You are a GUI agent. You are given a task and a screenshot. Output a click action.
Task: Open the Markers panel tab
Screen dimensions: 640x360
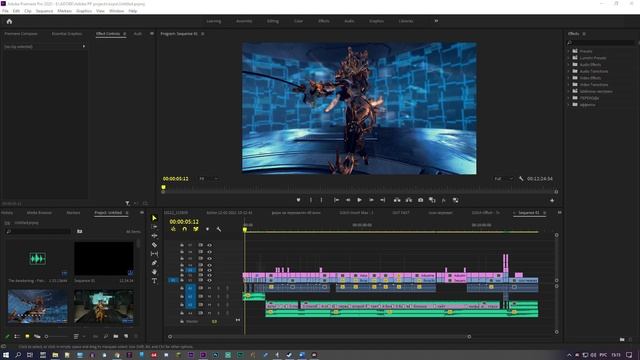[x=73, y=213]
